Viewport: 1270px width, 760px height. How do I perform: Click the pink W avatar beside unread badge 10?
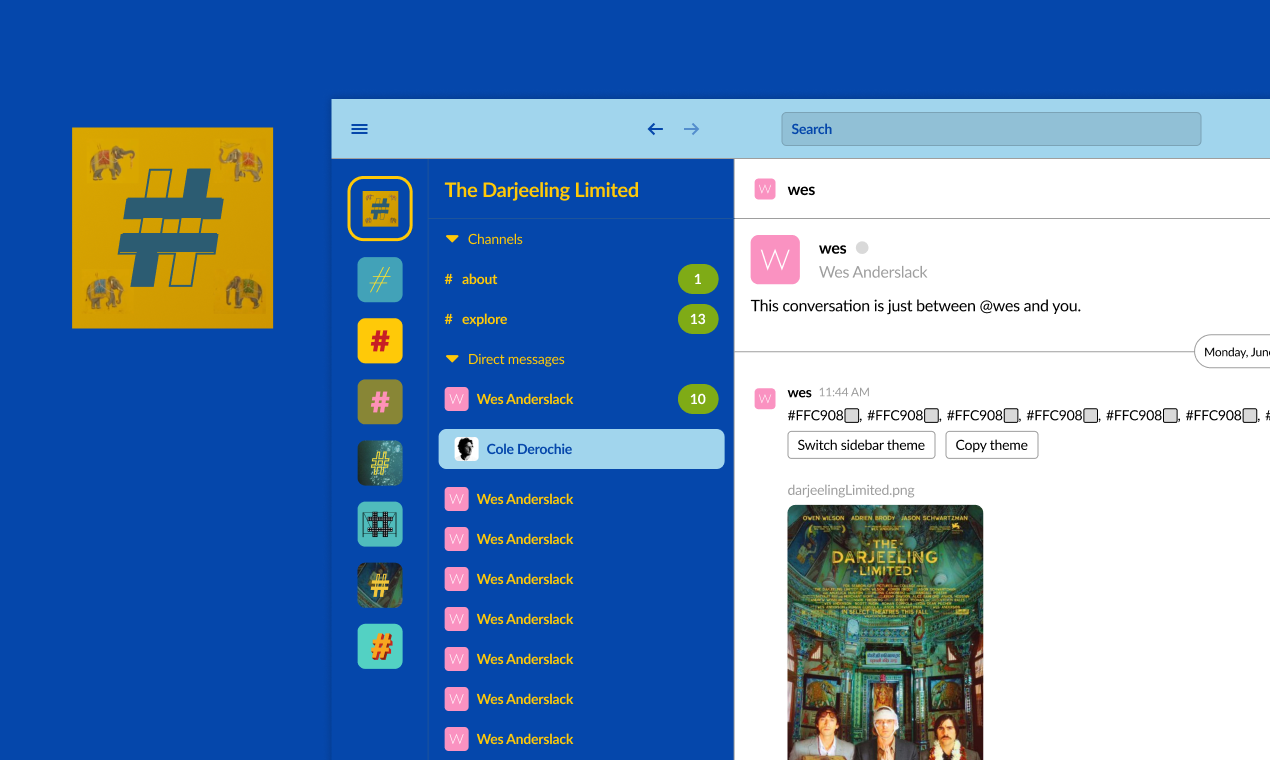(456, 399)
